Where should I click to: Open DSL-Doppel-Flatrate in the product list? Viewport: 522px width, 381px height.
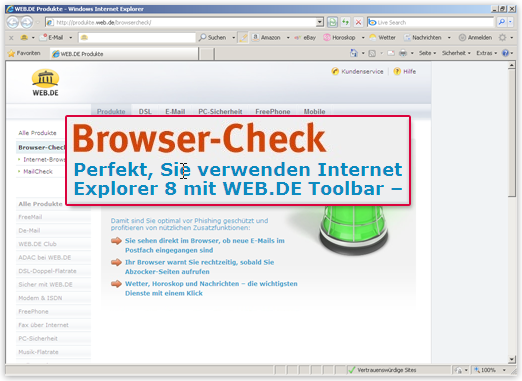click(x=47, y=271)
